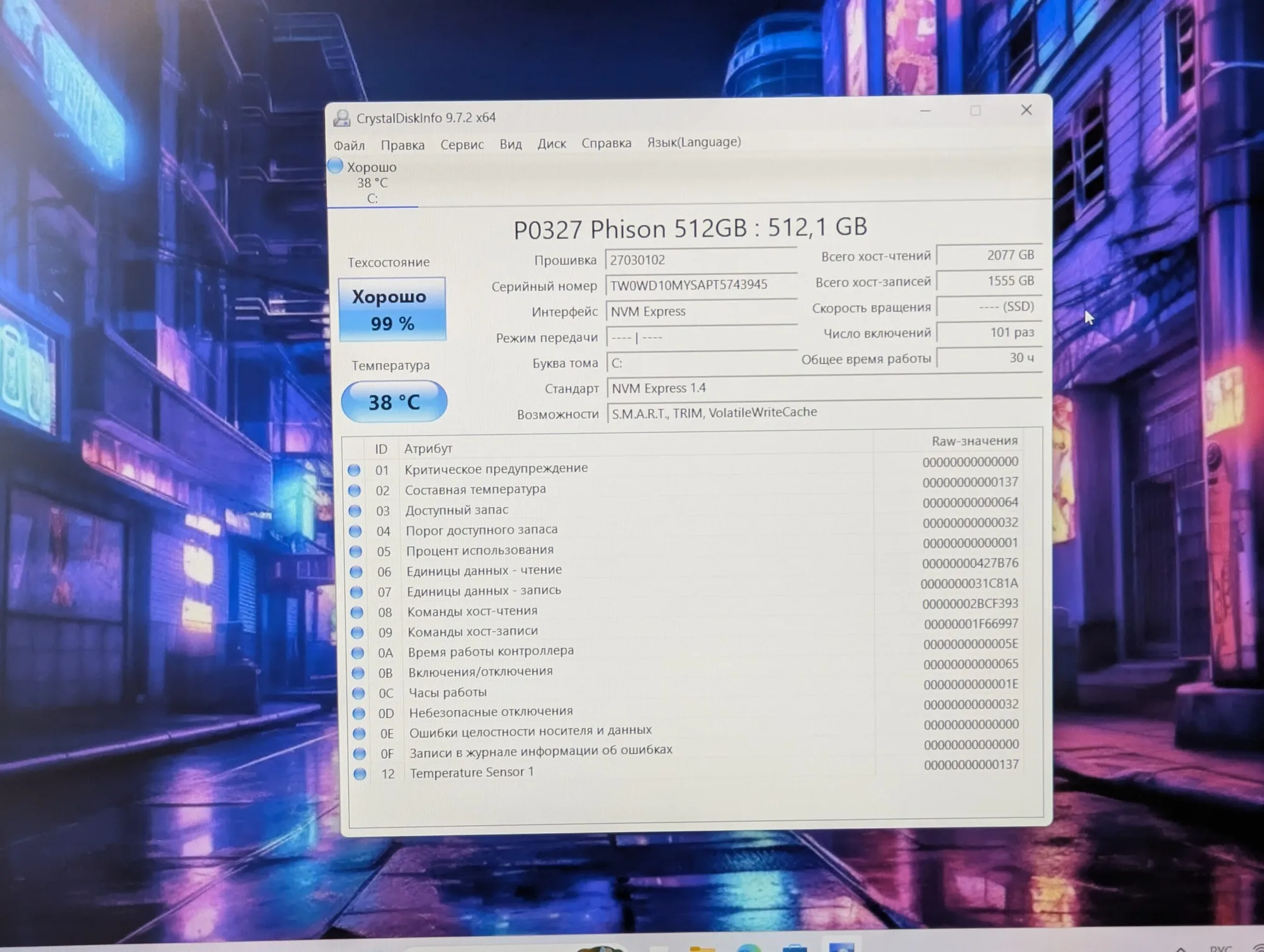Select row Ошибки целостности носителя и данных

coord(686,731)
